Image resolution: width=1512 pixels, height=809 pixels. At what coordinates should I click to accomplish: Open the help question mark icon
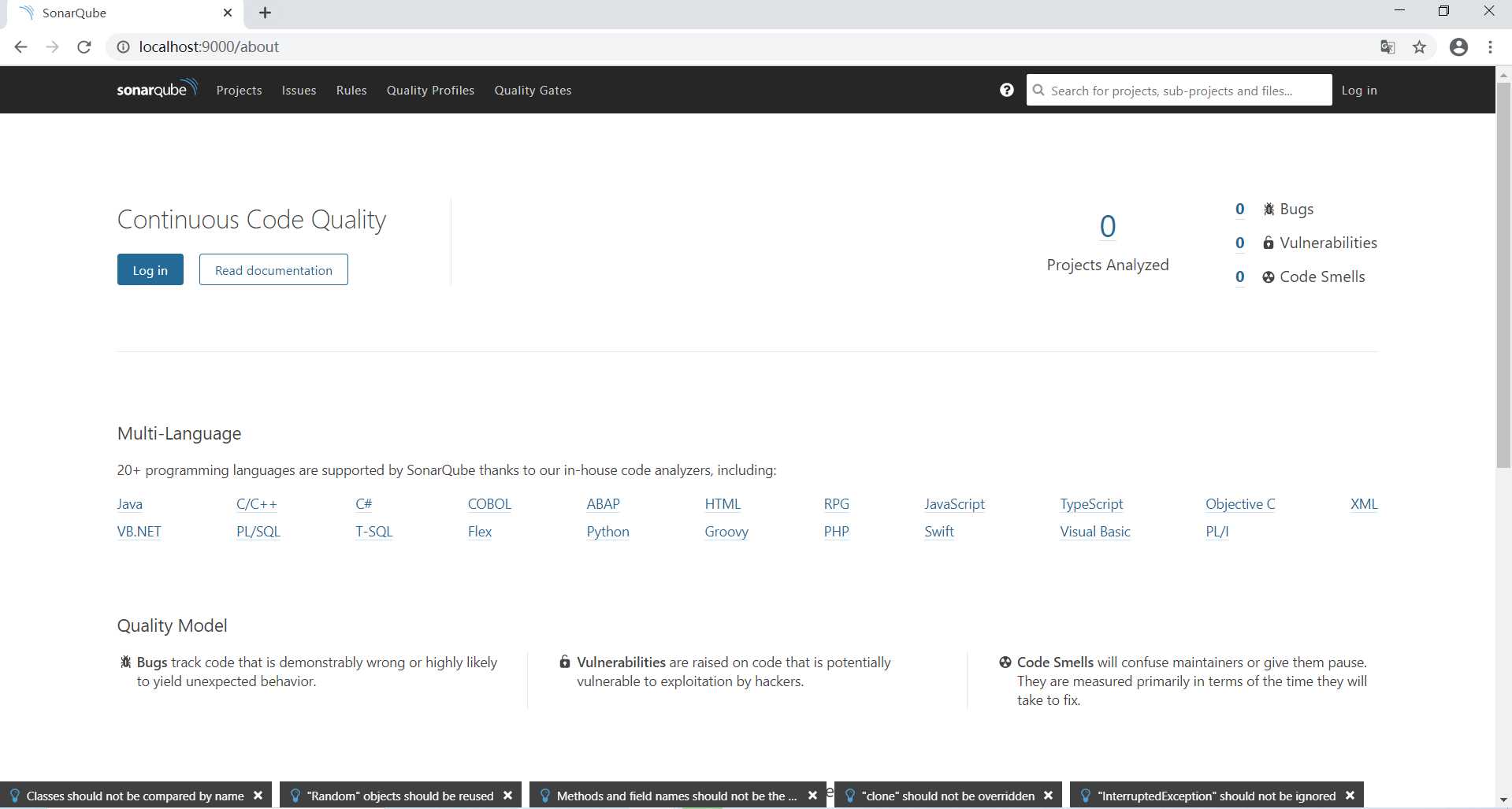1006,90
